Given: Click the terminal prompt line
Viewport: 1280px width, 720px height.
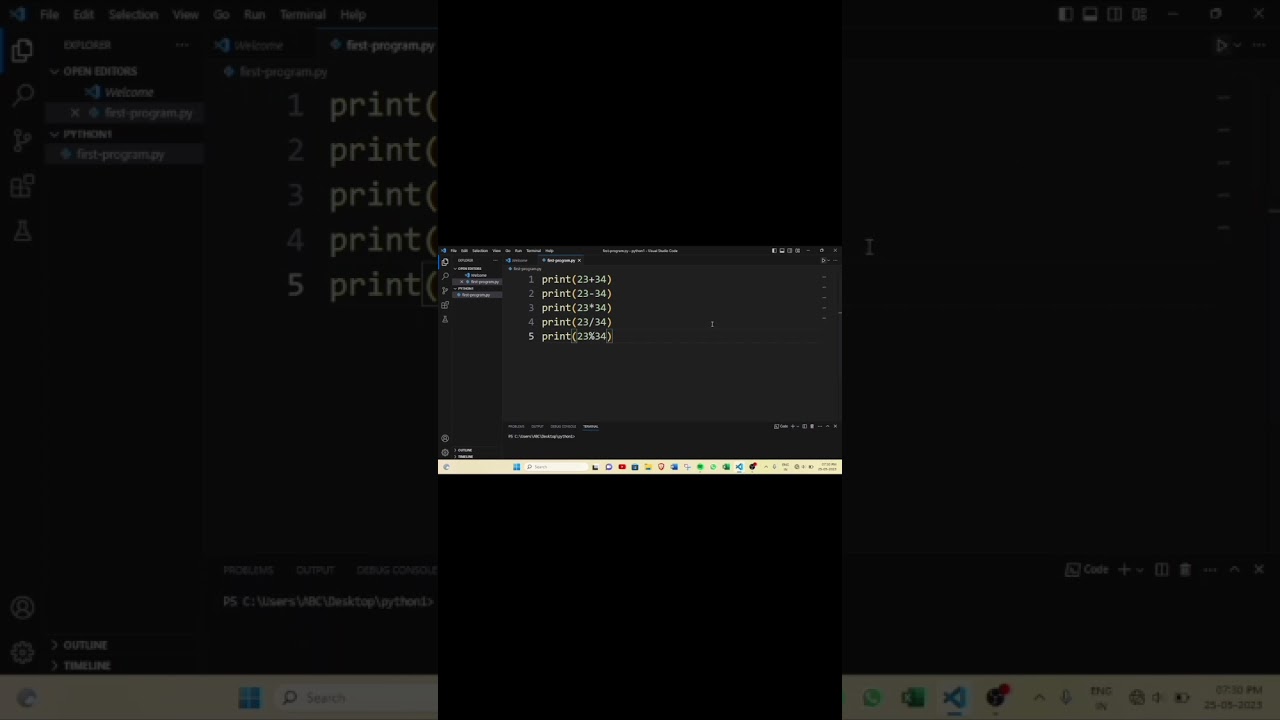Looking at the screenshot, I should click(x=541, y=437).
